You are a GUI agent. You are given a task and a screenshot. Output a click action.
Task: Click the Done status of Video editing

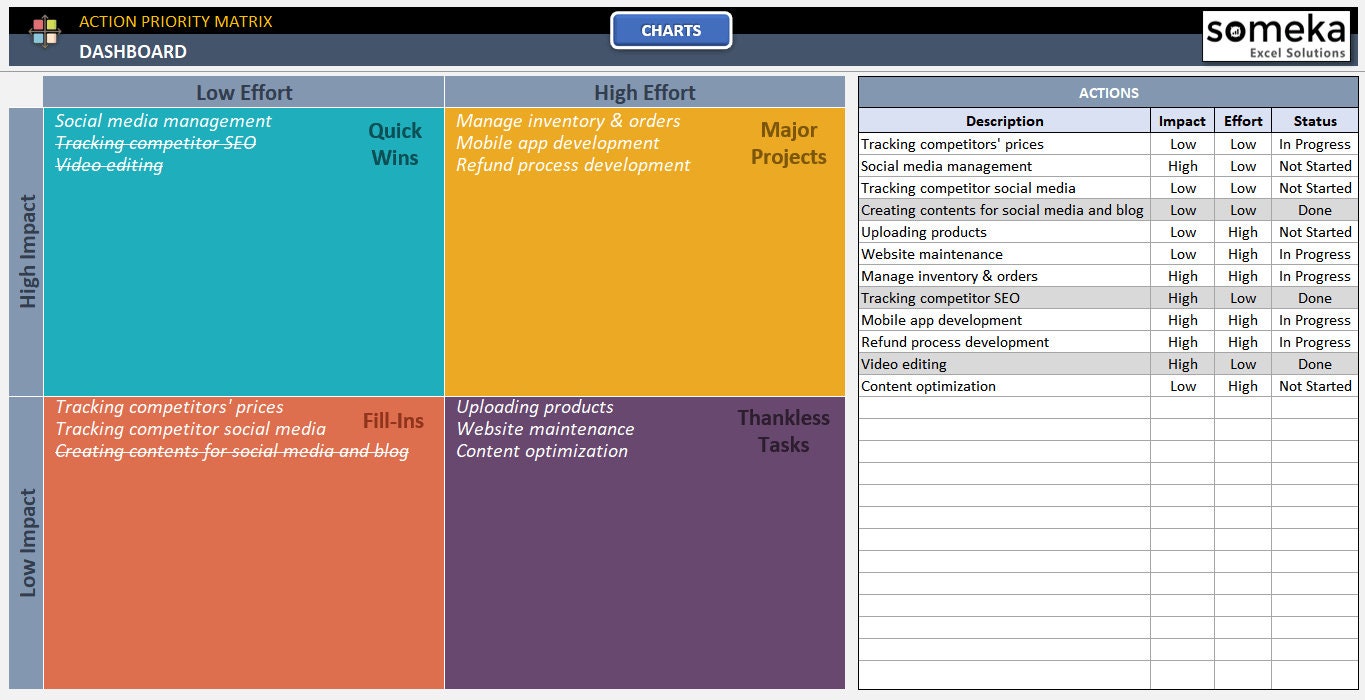pos(1314,363)
